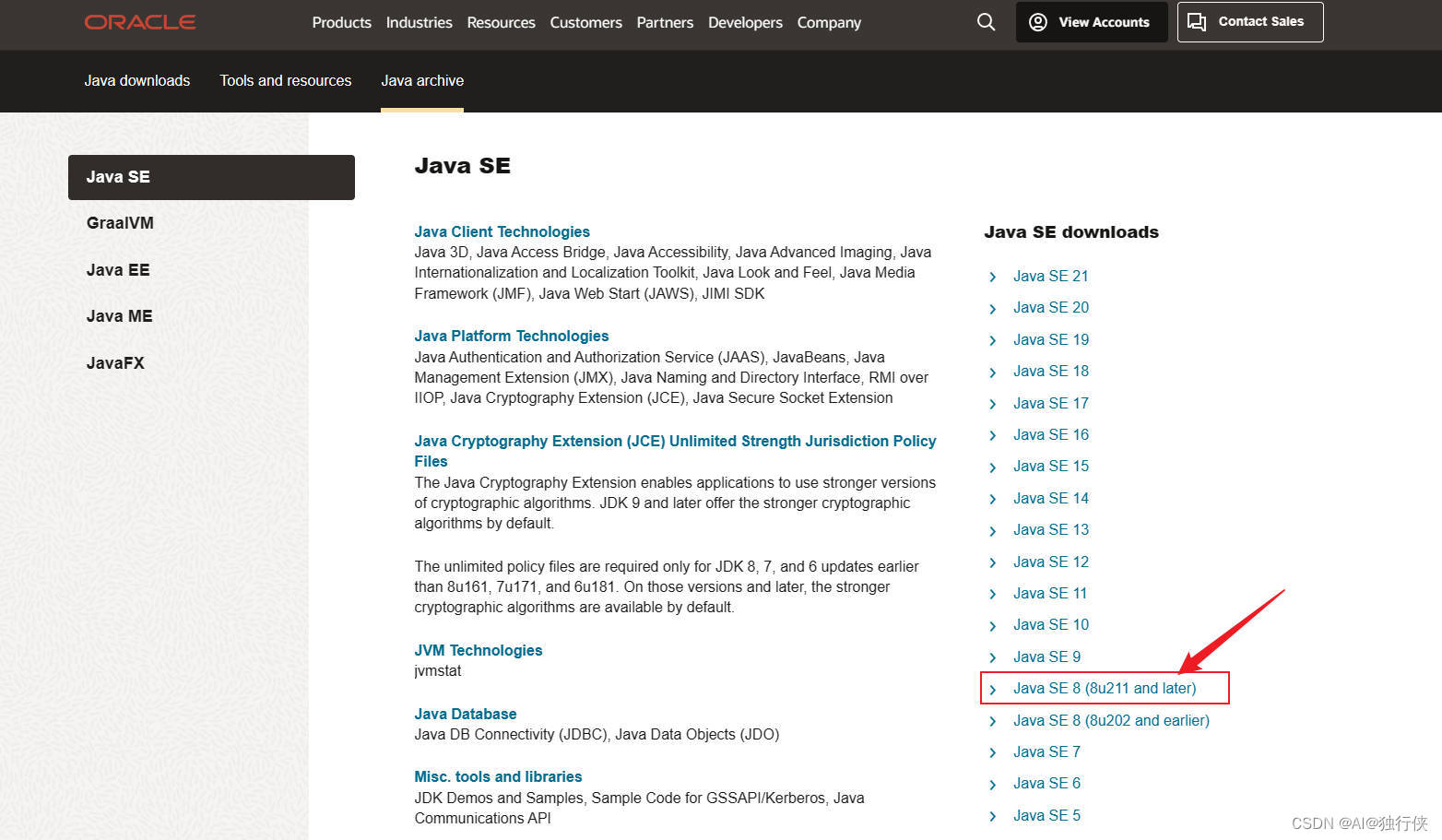Click chevron beside Java SE 7

[x=992, y=752]
